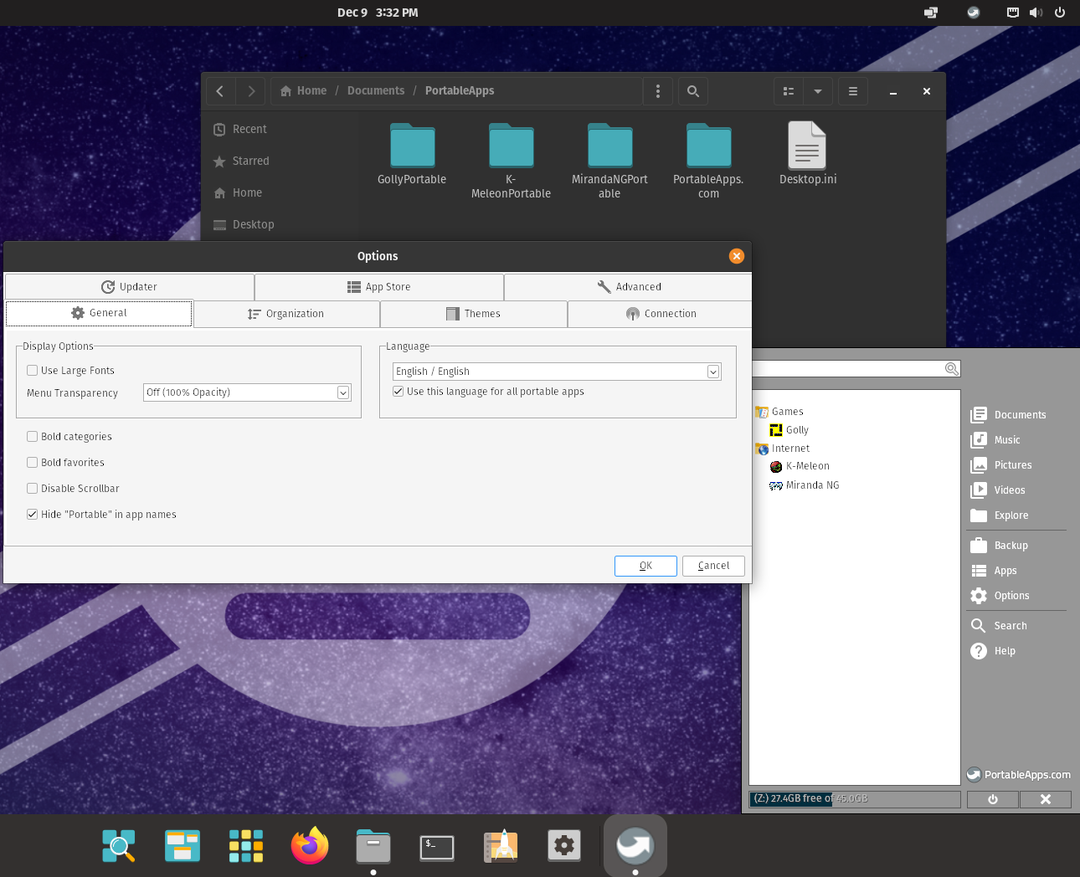Viewport: 1080px width, 877px height.
Task: Open the MirandaNGPortable folder
Action: click(x=609, y=160)
